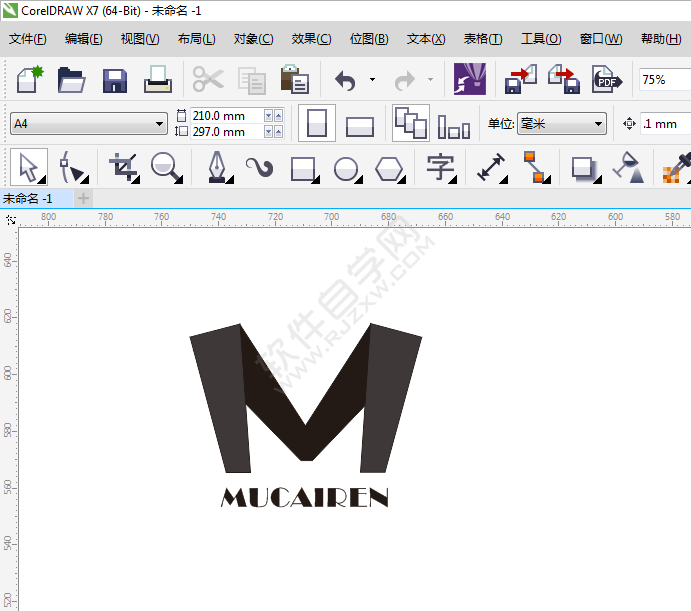Select the Zoom magnifier tool
The width and height of the screenshot is (691, 611).
tap(167, 167)
